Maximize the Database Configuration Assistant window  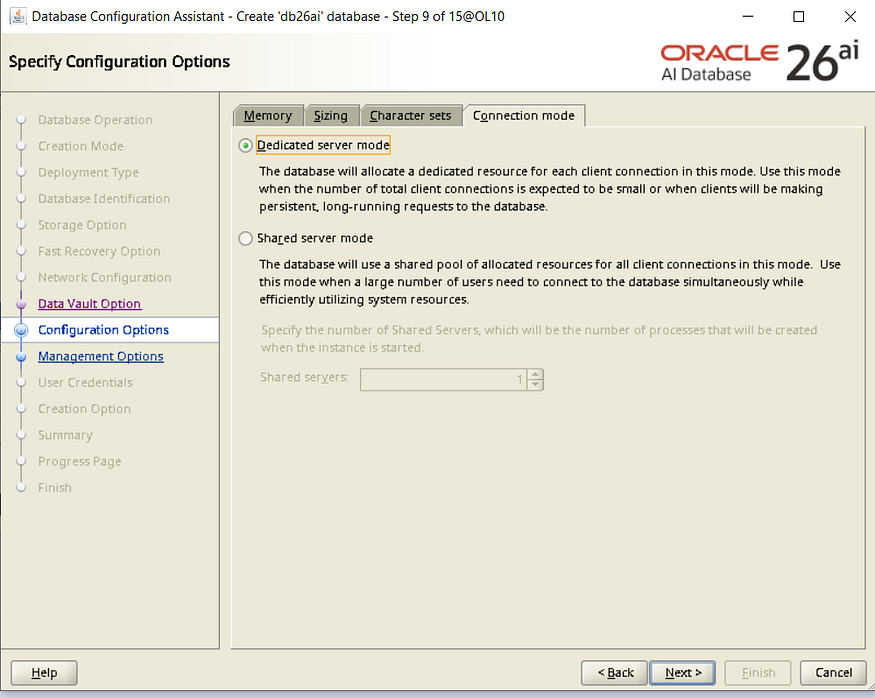click(x=799, y=16)
